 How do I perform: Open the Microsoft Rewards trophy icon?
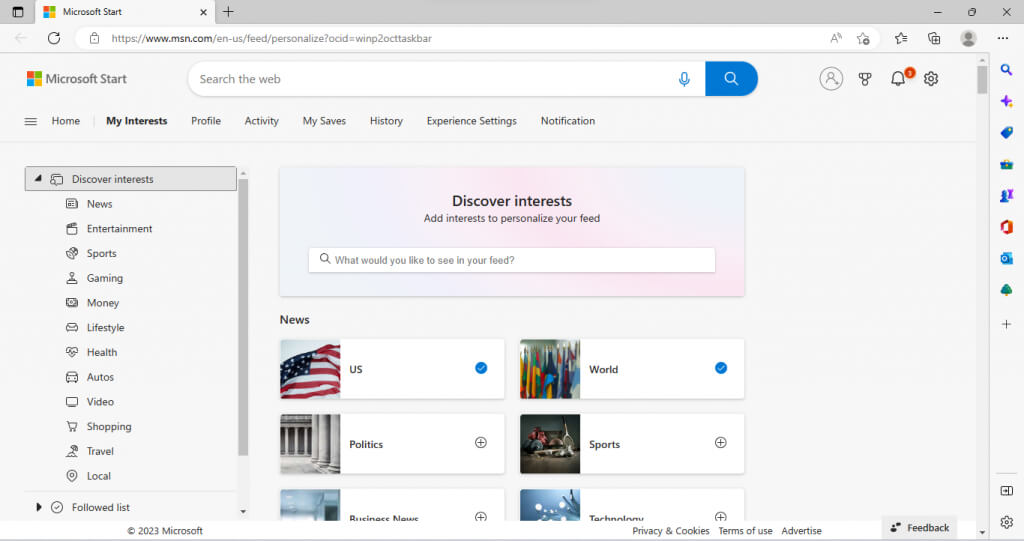(865, 79)
